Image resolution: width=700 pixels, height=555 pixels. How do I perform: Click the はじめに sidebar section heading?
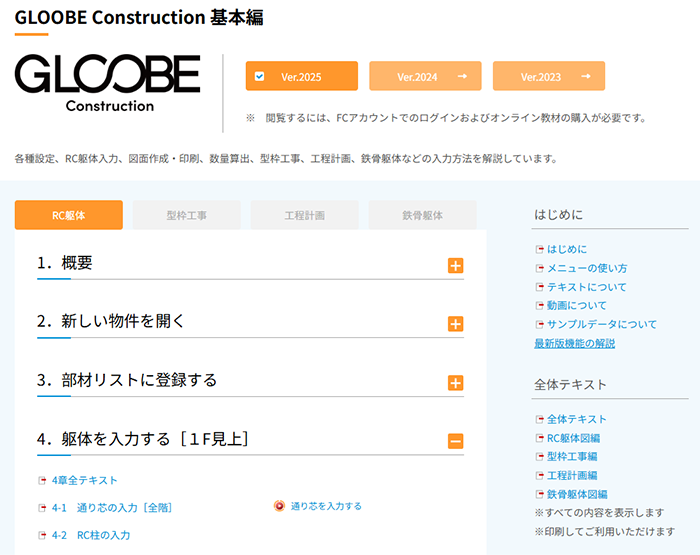click(558, 215)
